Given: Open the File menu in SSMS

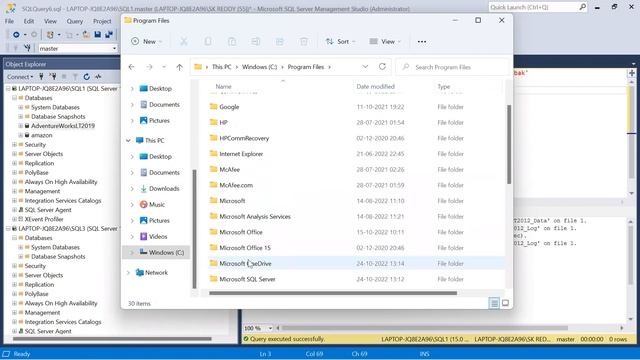Looking at the screenshot, I should pos(9,21).
